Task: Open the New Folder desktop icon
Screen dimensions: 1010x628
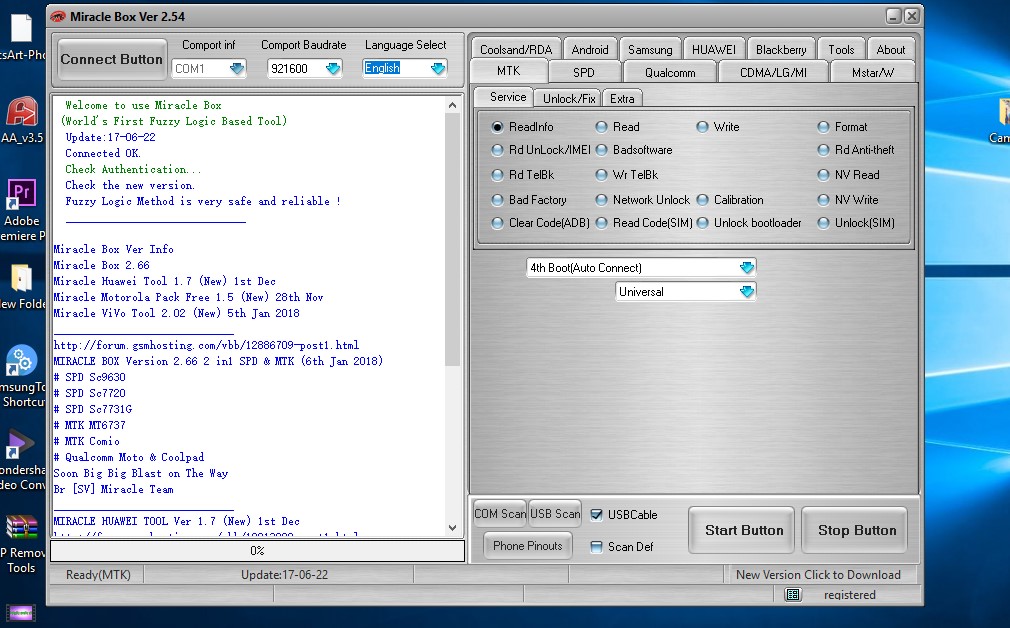Action: [22, 287]
